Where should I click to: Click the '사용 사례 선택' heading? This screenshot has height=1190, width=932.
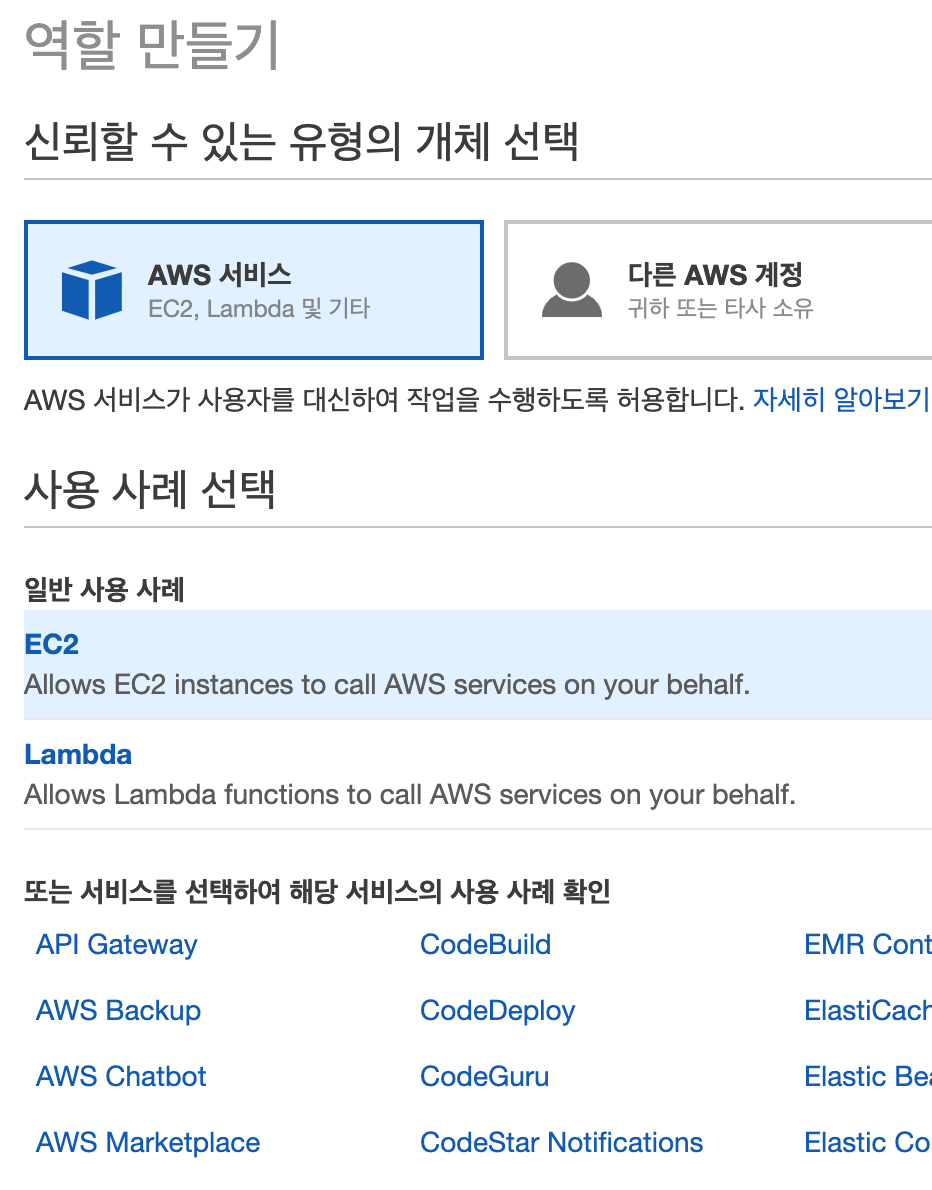(x=150, y=490)
